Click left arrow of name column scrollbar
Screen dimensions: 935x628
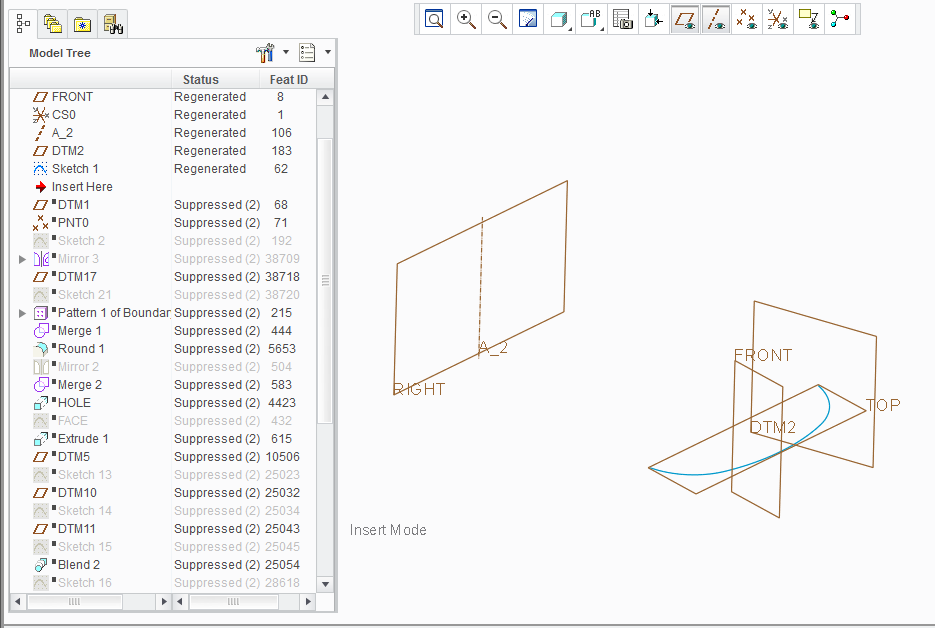(17, 601)
